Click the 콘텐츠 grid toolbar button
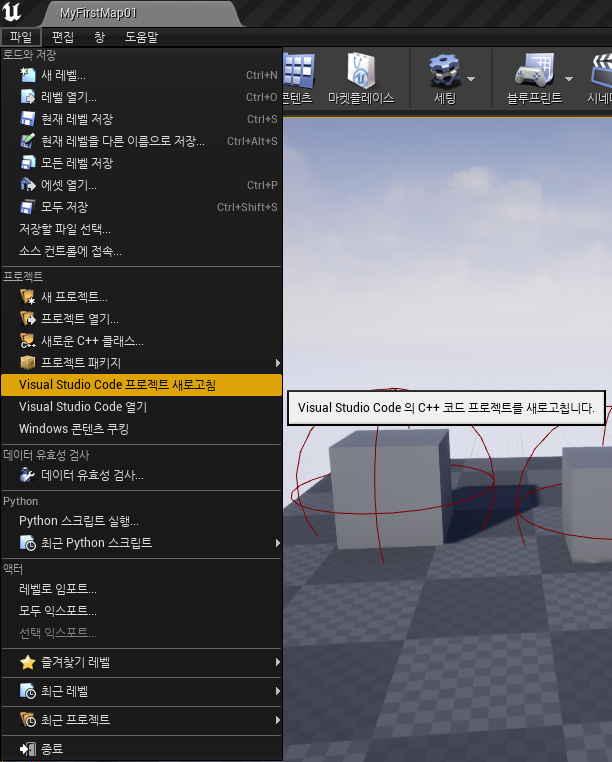The image size is (612, 762). (297, 79)
